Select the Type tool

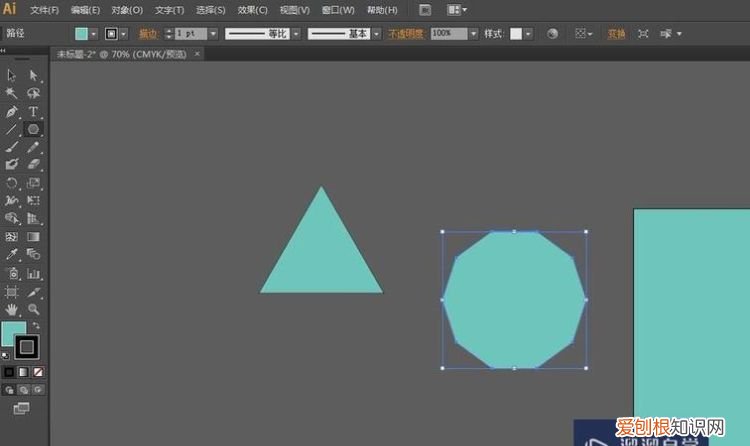click(x=33, y=111)
